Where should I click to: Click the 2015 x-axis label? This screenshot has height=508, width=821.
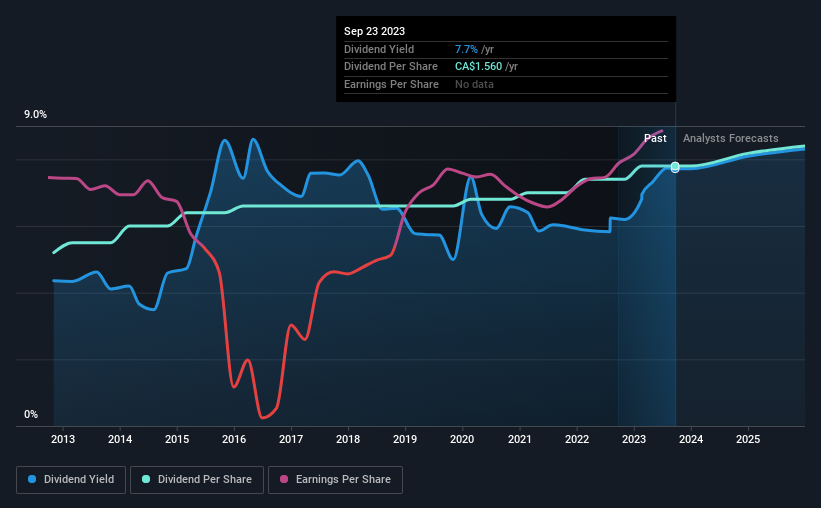(177, 439)
